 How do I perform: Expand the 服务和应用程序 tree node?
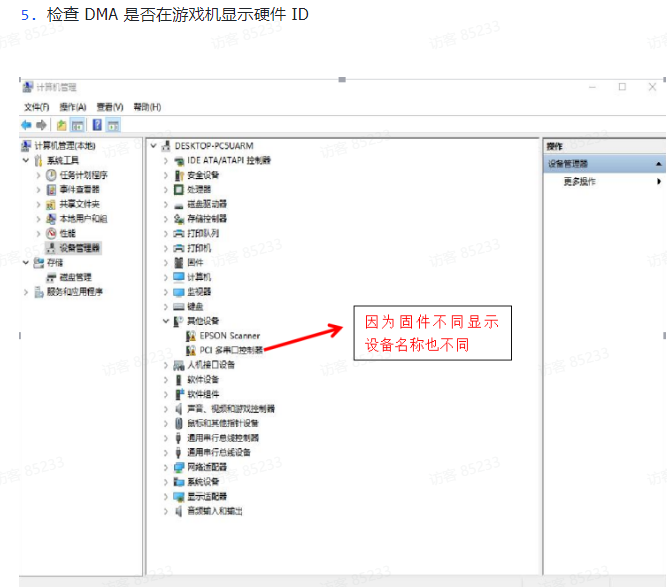click(x=26, y=292)
